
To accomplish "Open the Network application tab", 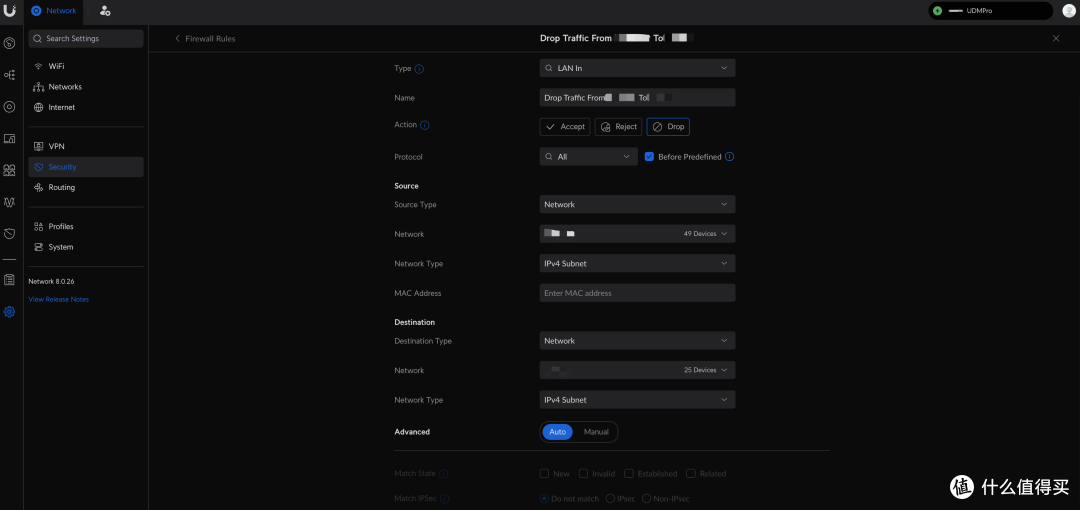I will click(54, 11).
